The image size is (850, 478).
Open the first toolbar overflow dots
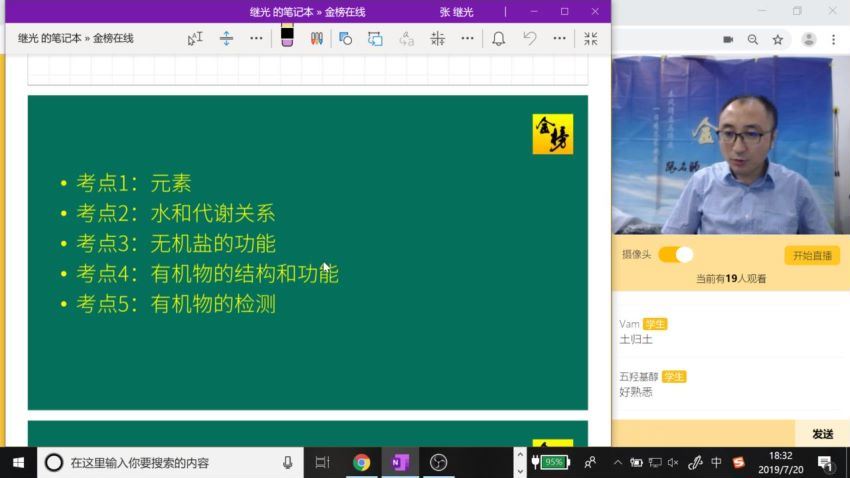(256, 38)
